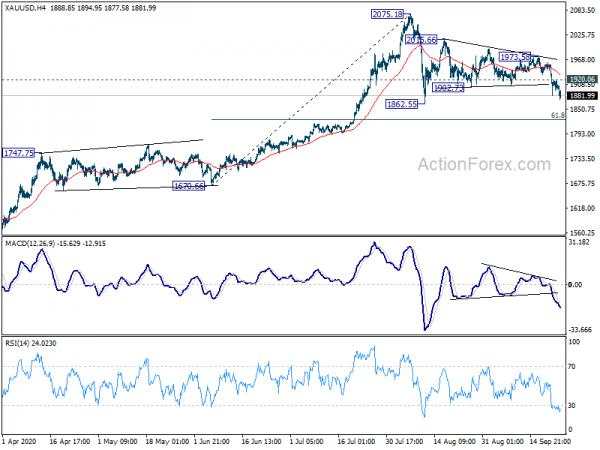Click the 18 May 01:00 date label
600x450 pixels.
pos(167,441)
